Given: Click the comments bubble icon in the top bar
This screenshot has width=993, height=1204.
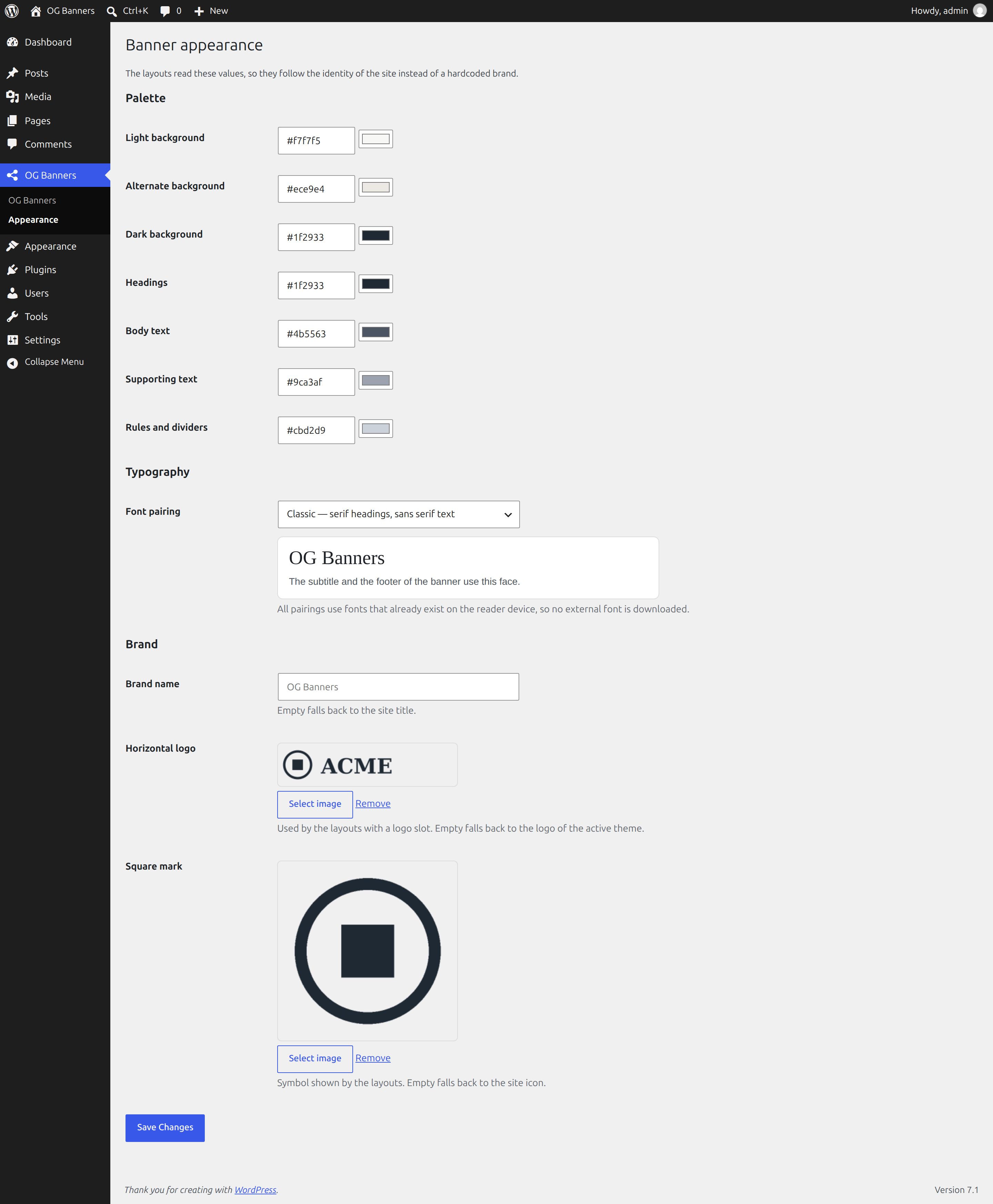Looking at the screenshot, I should (165, 11).
